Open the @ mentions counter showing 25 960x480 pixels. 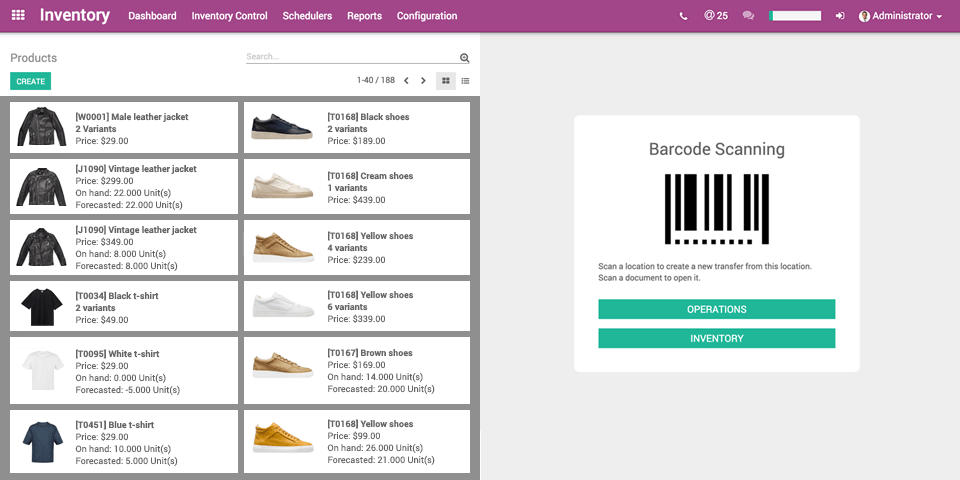[716, 16]
